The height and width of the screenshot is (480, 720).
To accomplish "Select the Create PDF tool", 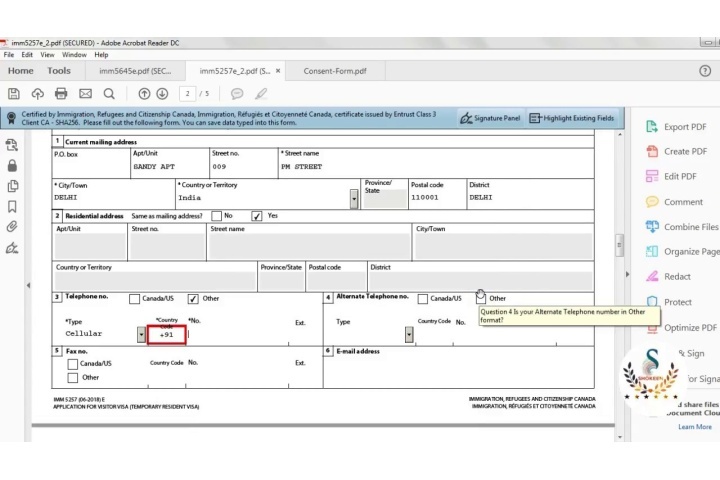I will pos(676,151).
